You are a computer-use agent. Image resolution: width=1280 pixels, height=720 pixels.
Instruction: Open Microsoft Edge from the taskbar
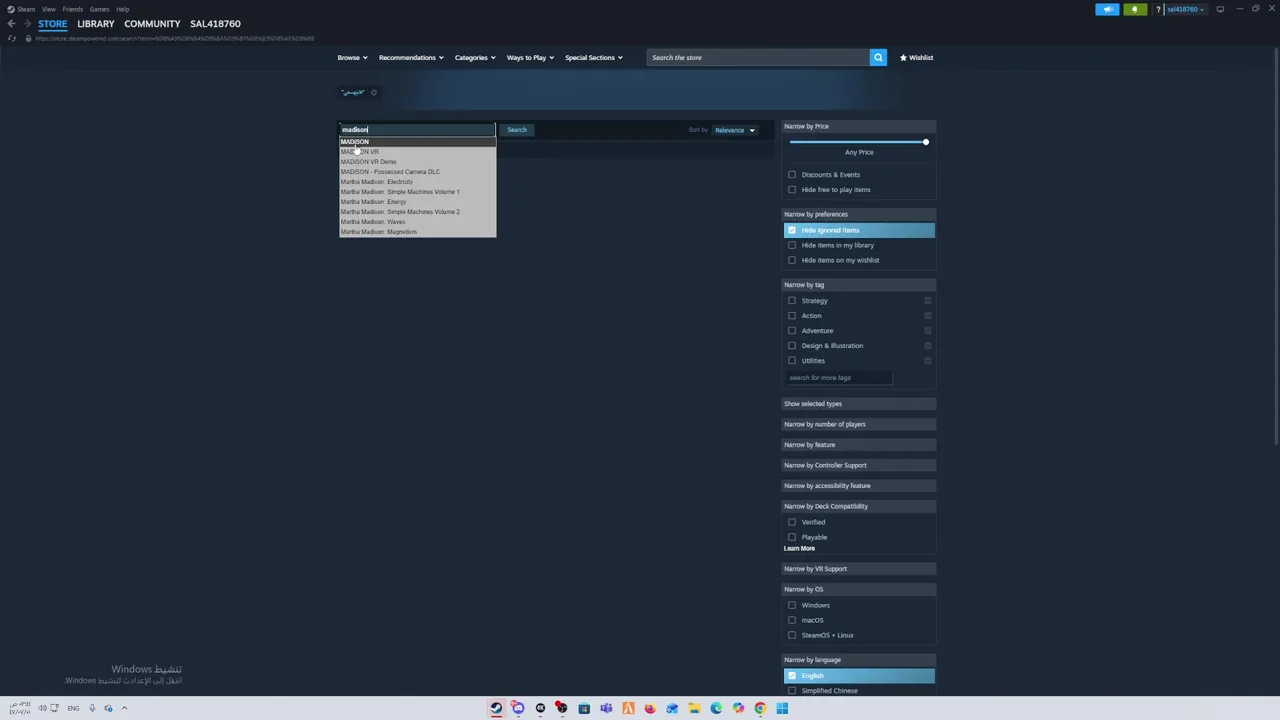point(716,708)
